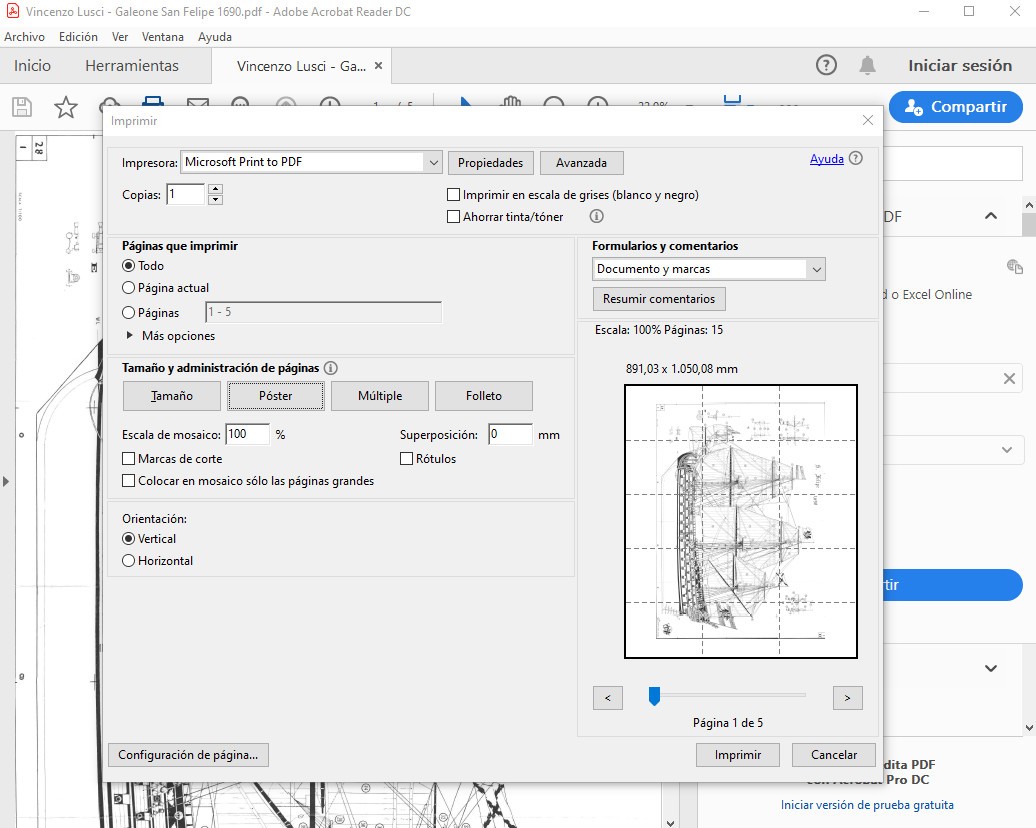The width and height of the screenshot is (1036, 828).
Task: Click info icon next to Tamaño y administración
Action: pos(331,368)
